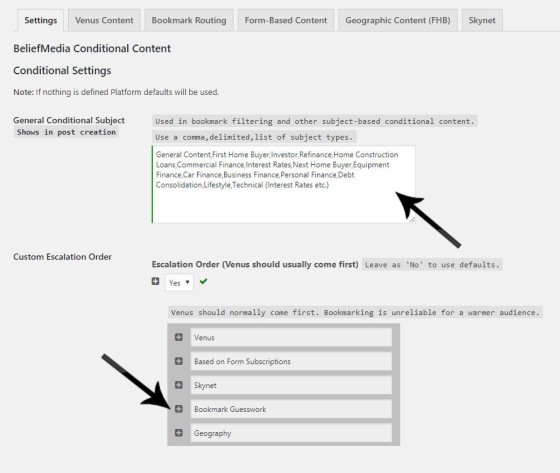Click the 'Escalation Order (Venus should usually come first)' label
This screenshot has height=473, width=560.
pyautogui.click(x=255, y=264)
